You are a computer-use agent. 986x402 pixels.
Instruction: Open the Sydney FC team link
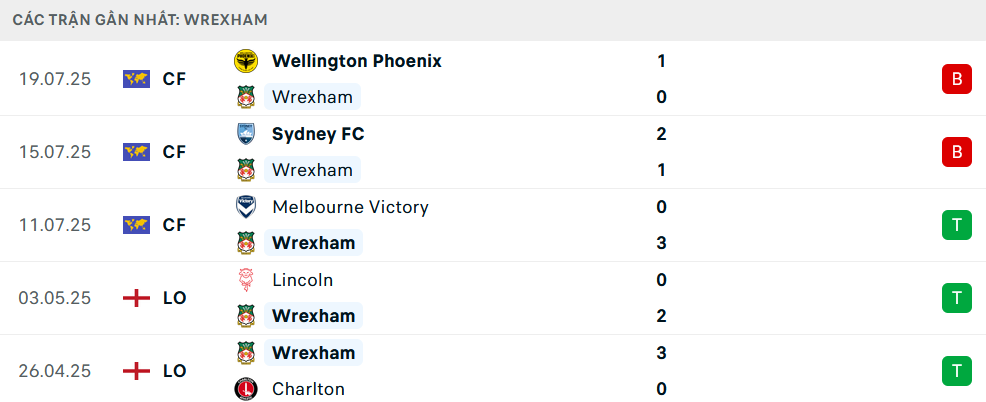pos(318,134)
